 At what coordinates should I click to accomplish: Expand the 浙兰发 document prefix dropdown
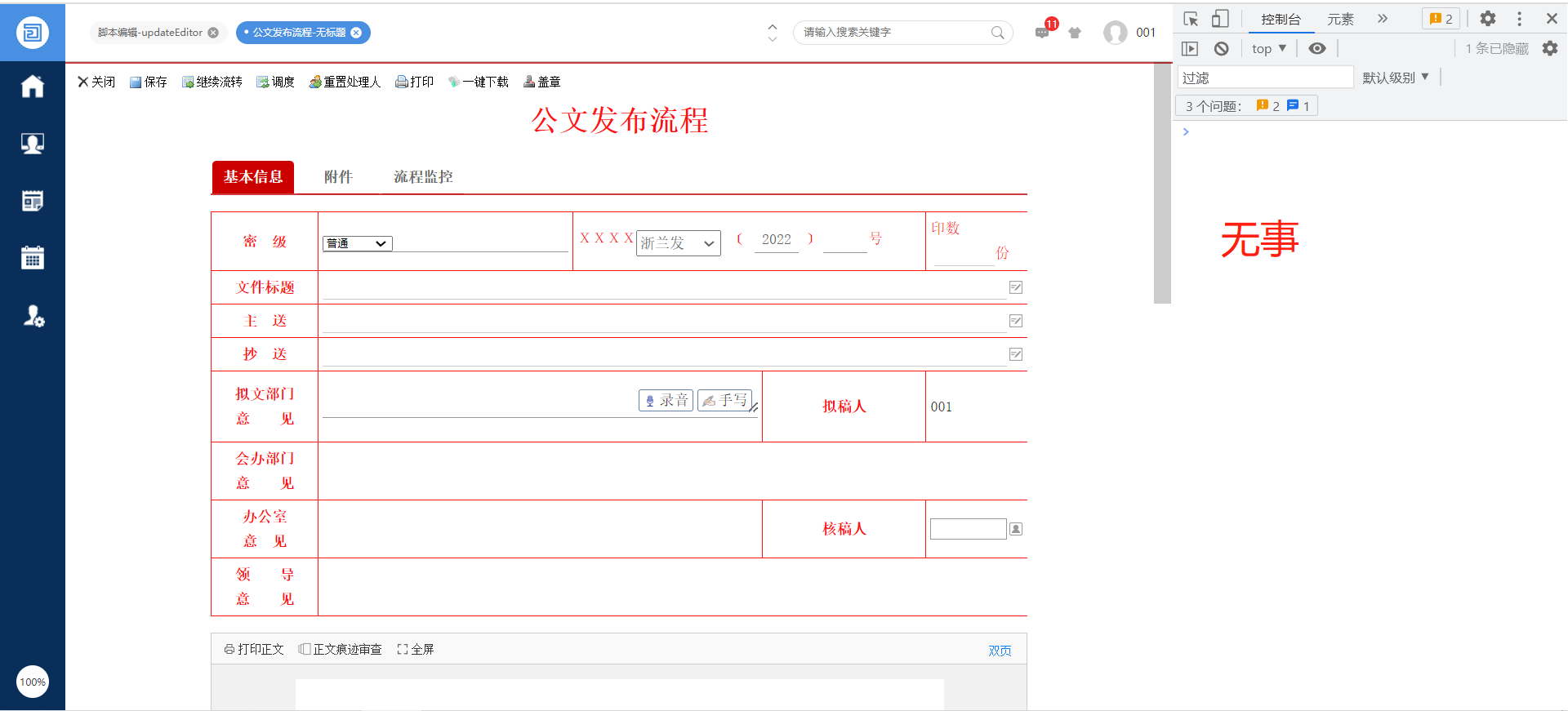pyautogui.click(x=678, y=243)
